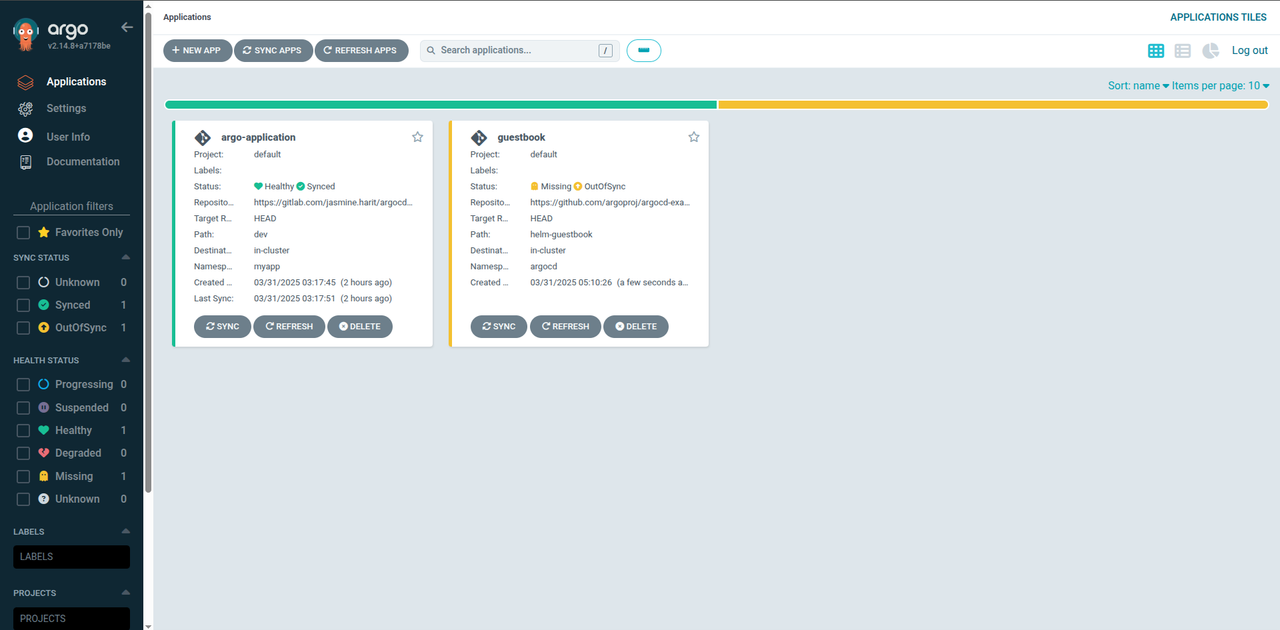Click argo-application git source icon
Screen dimensions: 1280x630
tap(203, 138)
